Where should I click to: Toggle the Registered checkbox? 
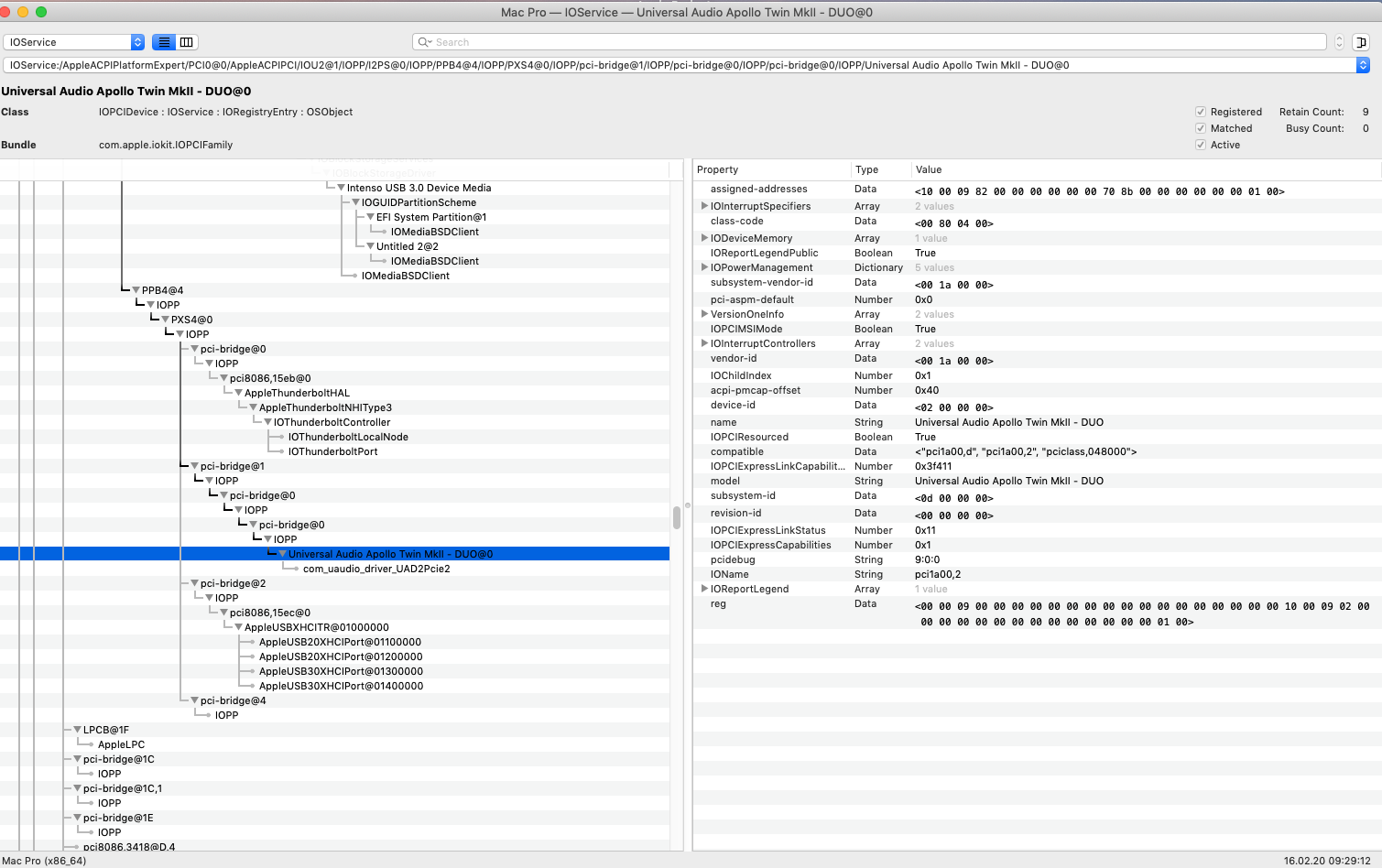(x=1201, y=112)
